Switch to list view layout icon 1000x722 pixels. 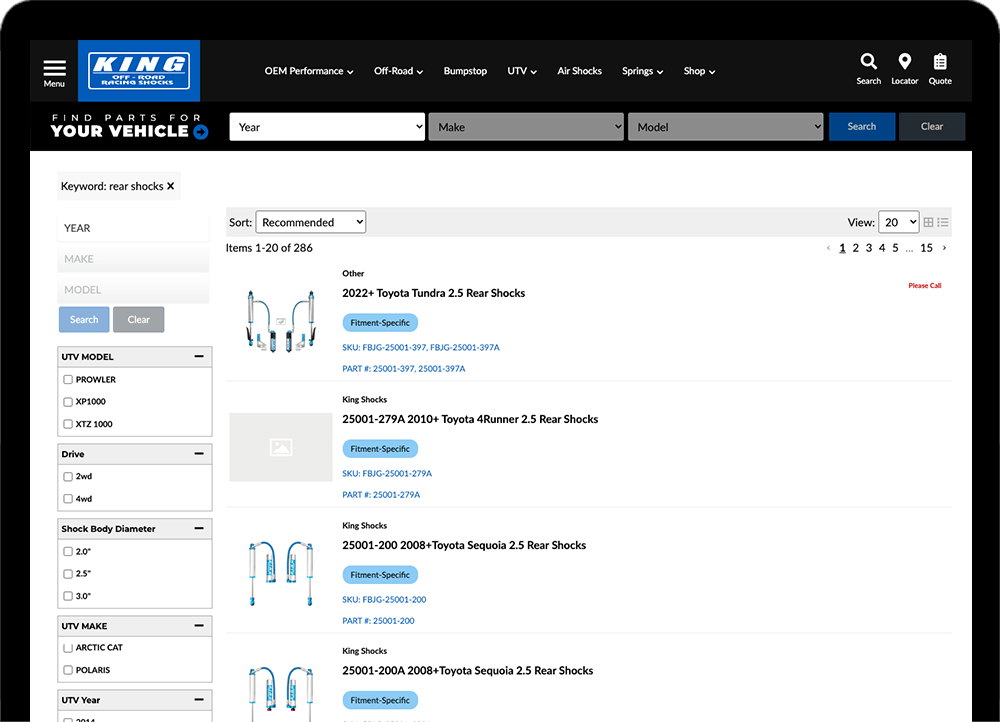pyautogui.click(x=943, y=222)
